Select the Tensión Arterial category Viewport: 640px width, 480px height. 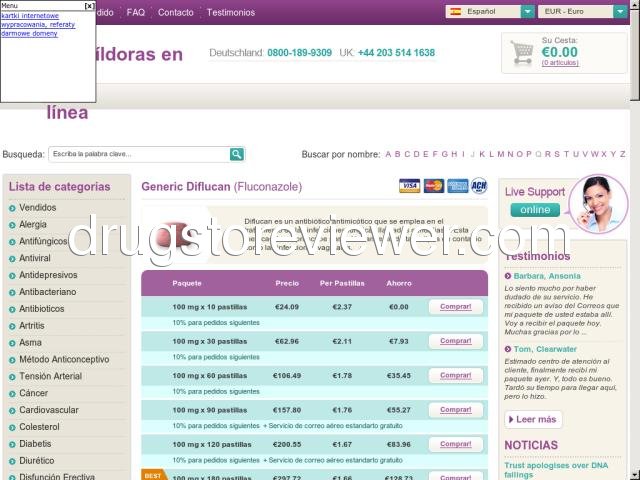coord(51,376)
